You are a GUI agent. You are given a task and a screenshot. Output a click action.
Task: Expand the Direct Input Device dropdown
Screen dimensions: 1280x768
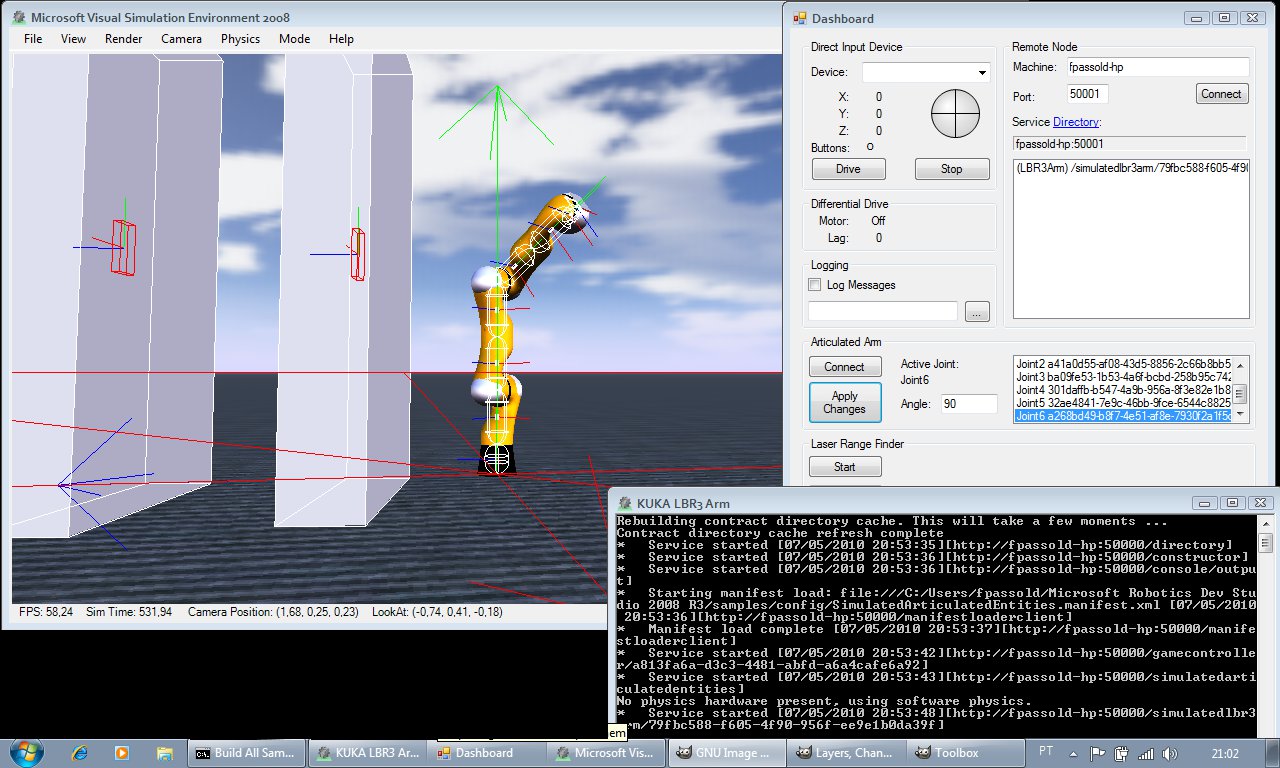click(x=981, y=72)
